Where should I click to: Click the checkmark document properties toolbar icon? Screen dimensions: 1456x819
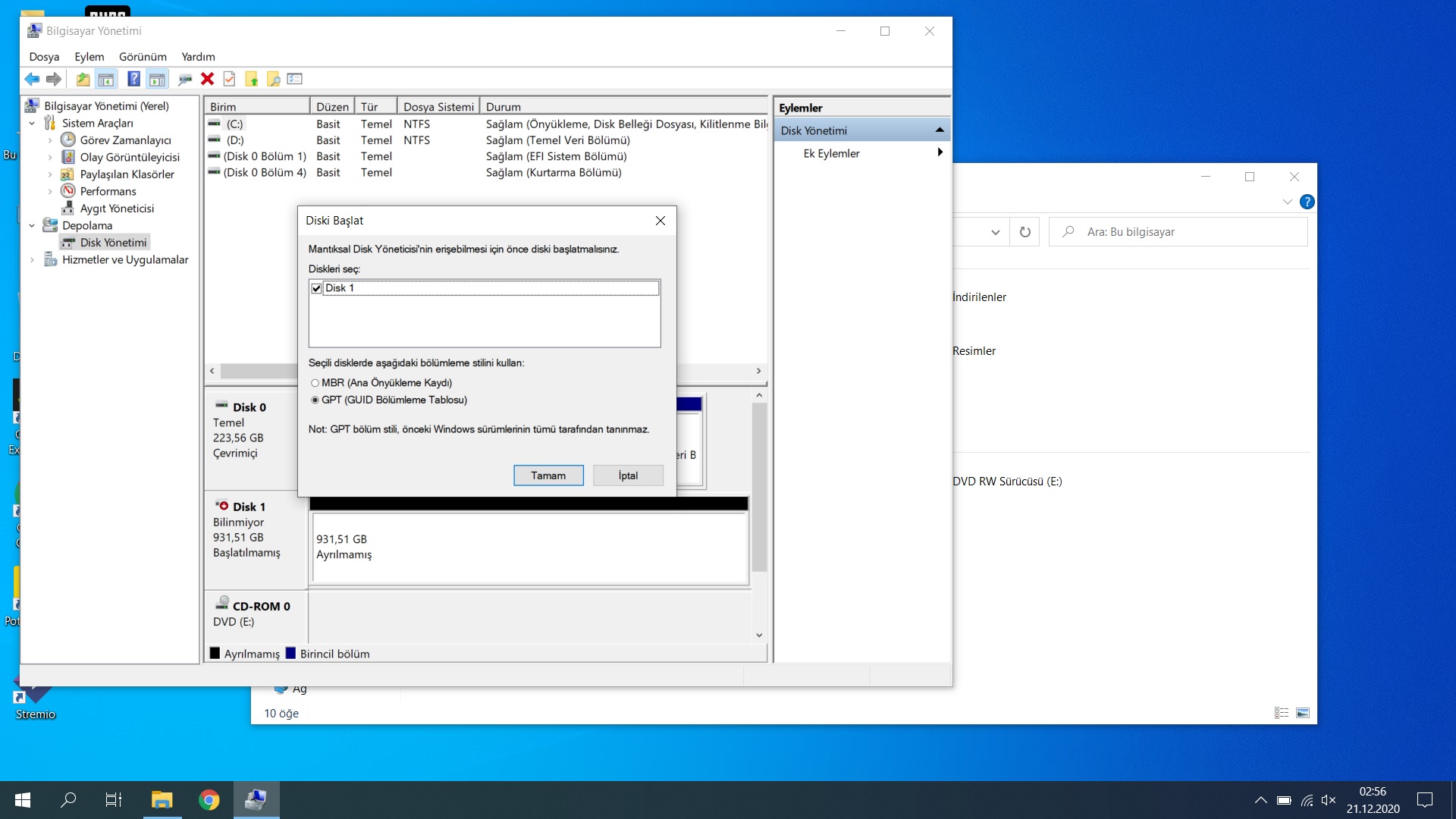[229, 79]
